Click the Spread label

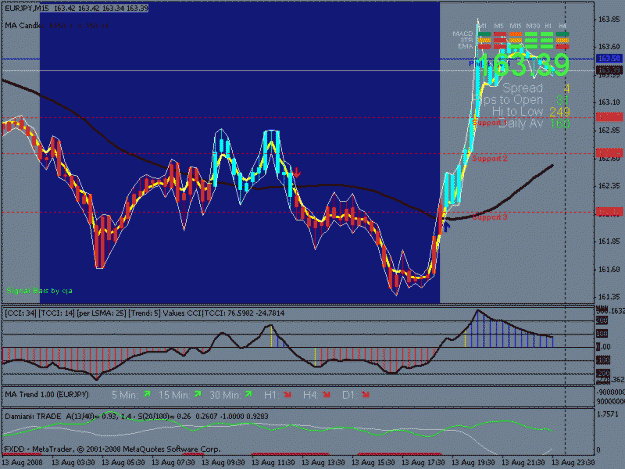coord(523,88)
